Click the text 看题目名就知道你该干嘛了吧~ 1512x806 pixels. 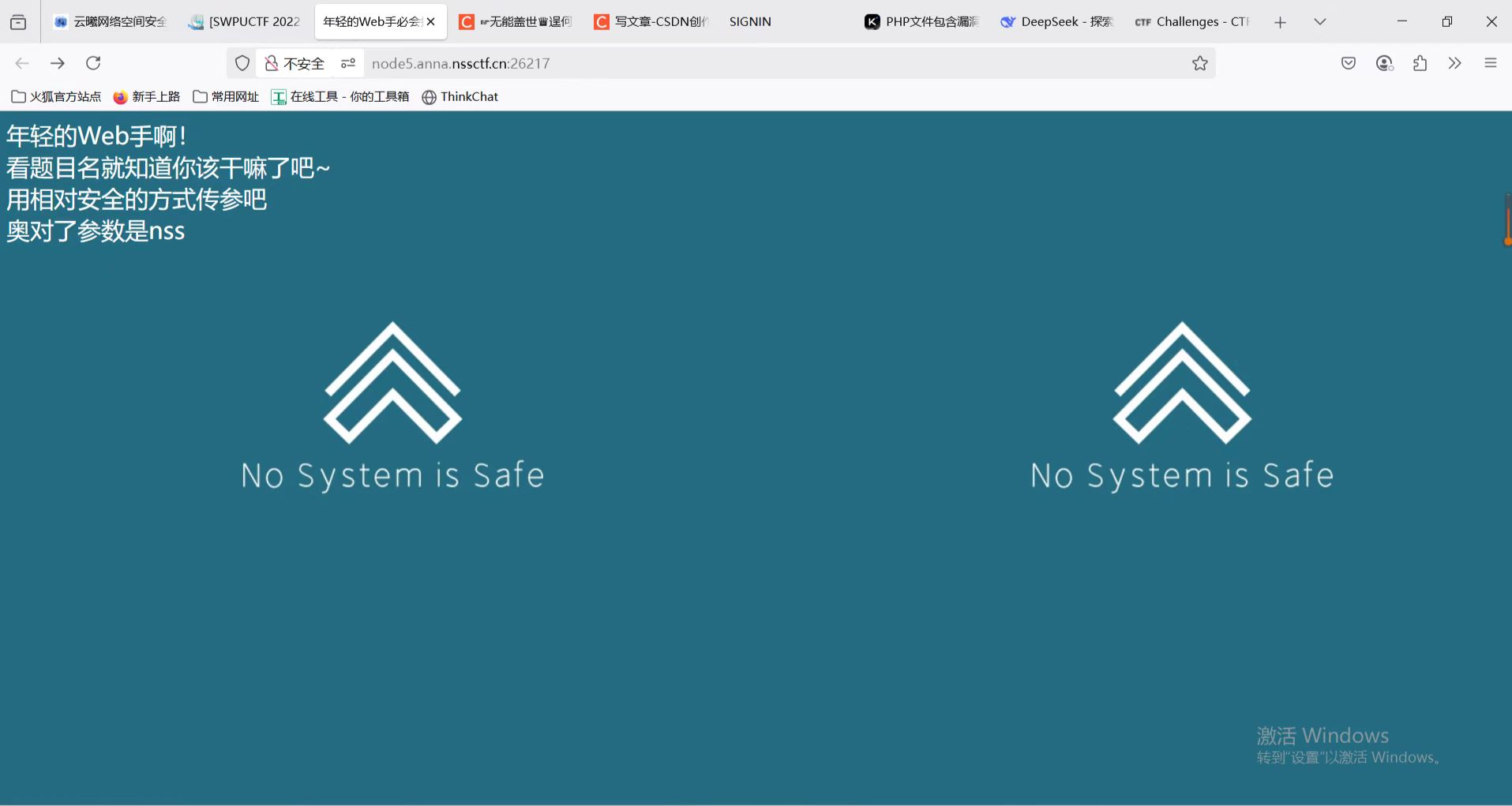click(x=168, y=167)
